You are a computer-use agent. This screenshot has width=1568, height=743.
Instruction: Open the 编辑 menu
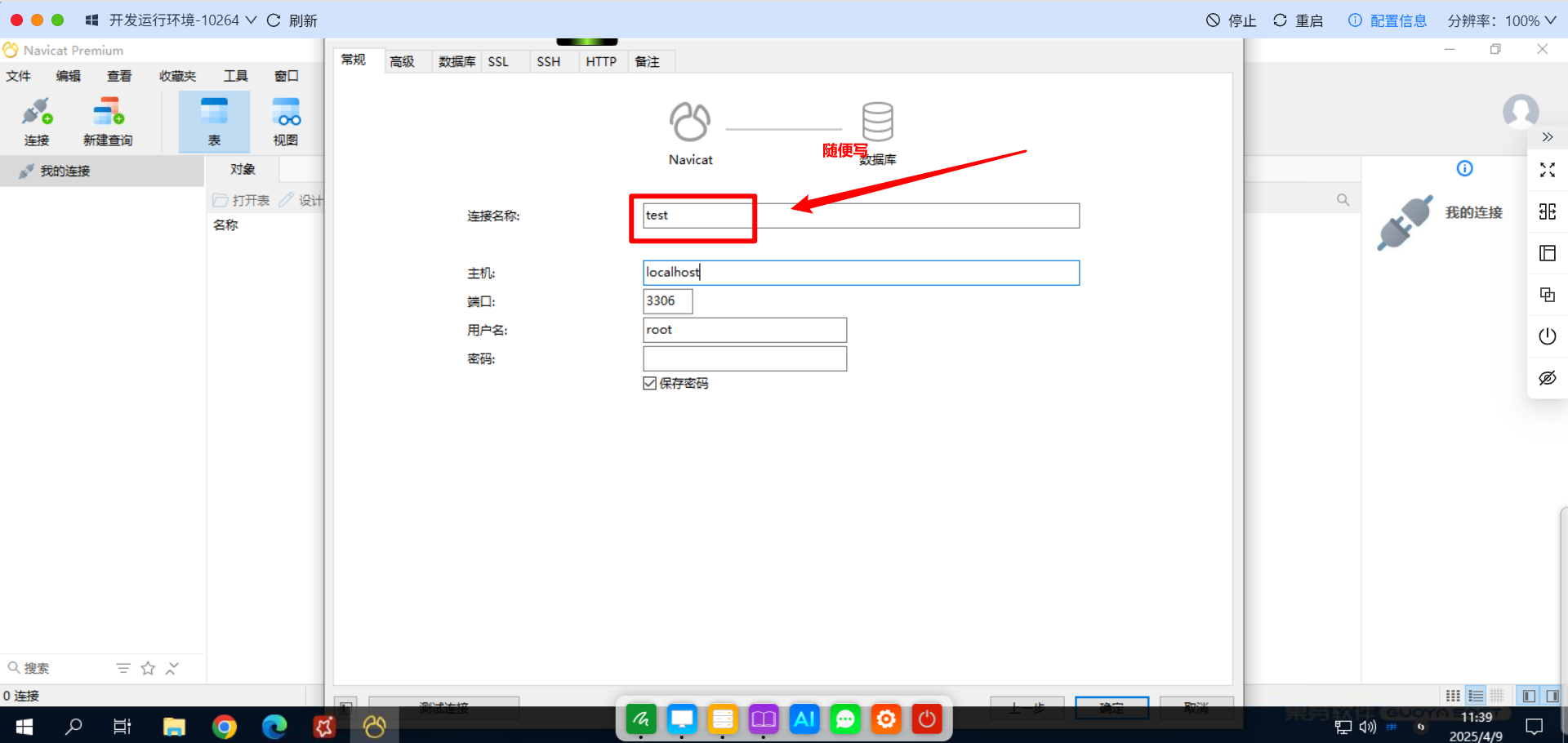(69, 76)
